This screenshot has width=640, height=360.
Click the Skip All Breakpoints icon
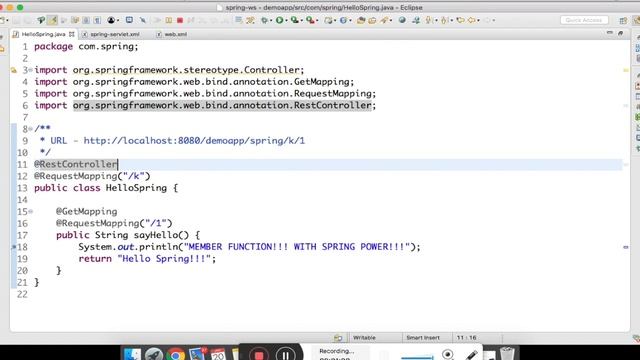(x=143, y=20)
